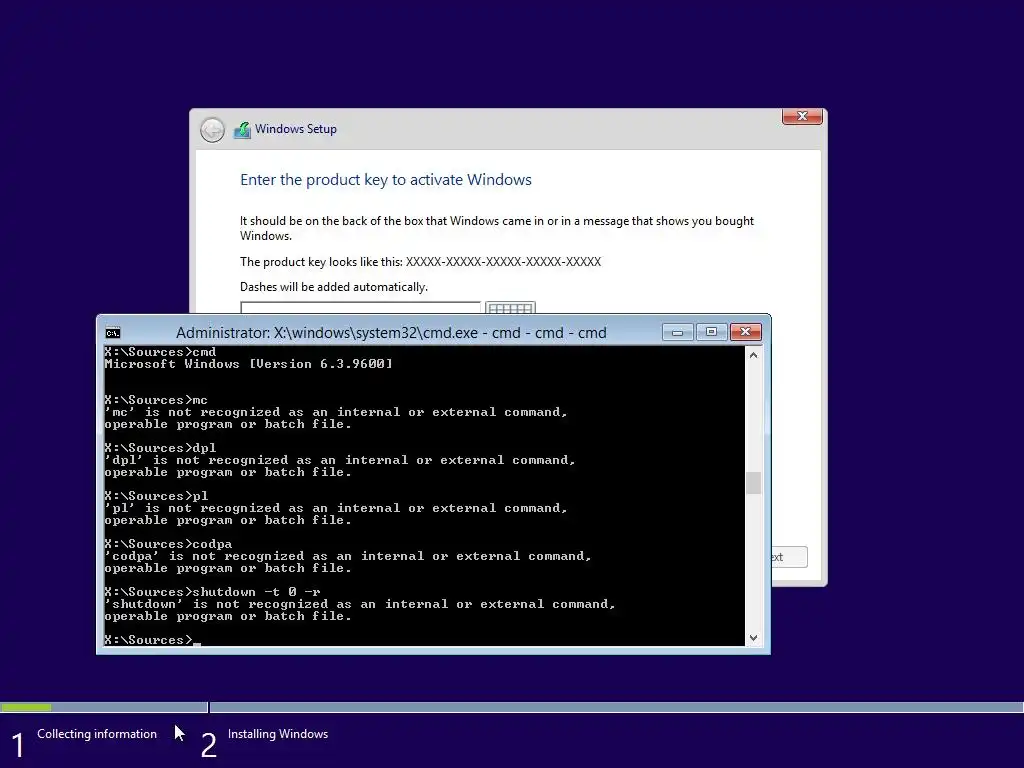Click the Windows Setup title icon
This screenshot has width=1024, height=768.
[x=242, y=130]
